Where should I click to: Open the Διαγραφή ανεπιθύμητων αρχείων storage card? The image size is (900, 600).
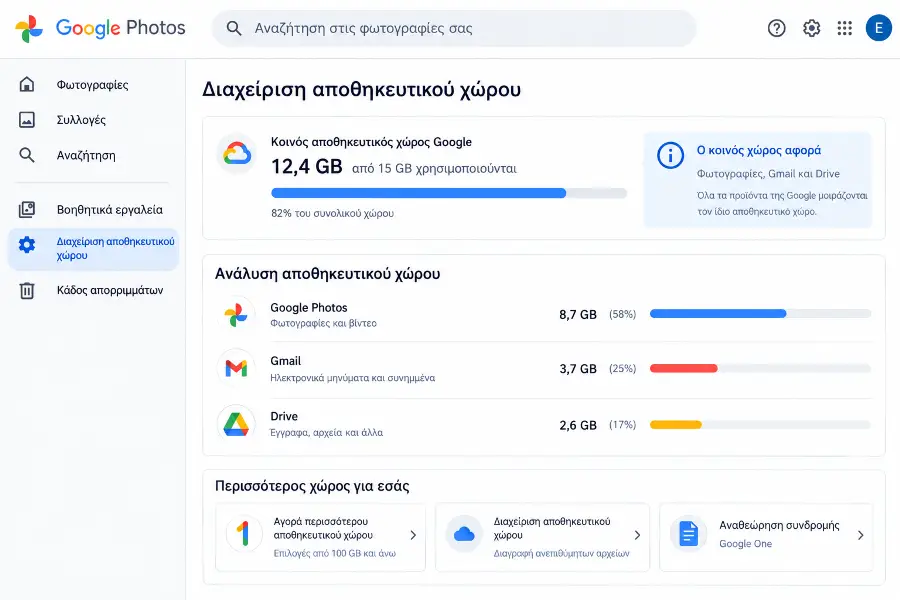click(542, 537)
